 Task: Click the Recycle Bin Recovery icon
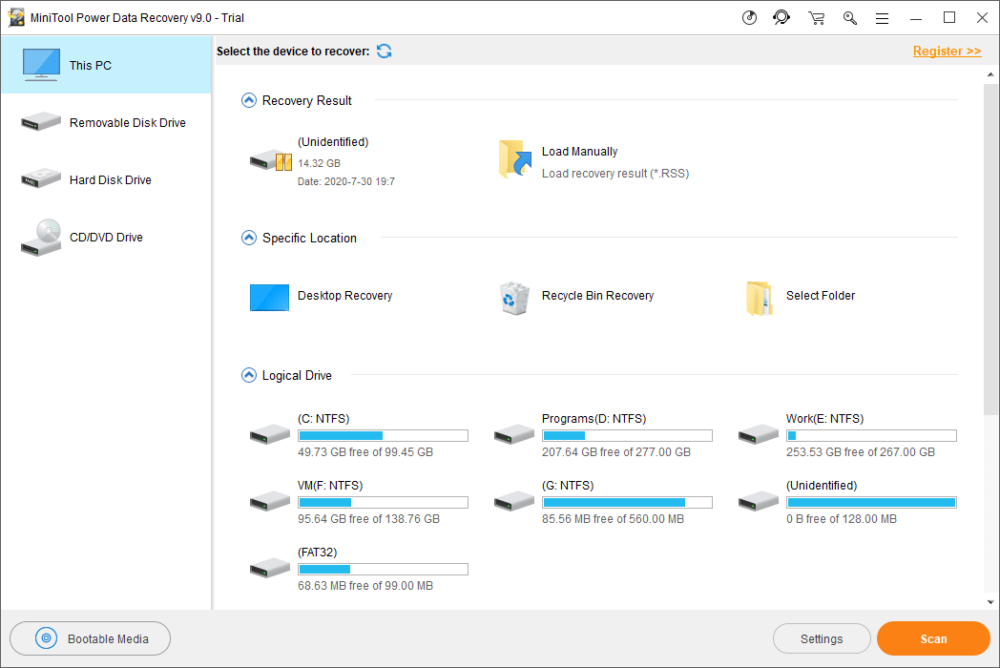pos(514,298)
